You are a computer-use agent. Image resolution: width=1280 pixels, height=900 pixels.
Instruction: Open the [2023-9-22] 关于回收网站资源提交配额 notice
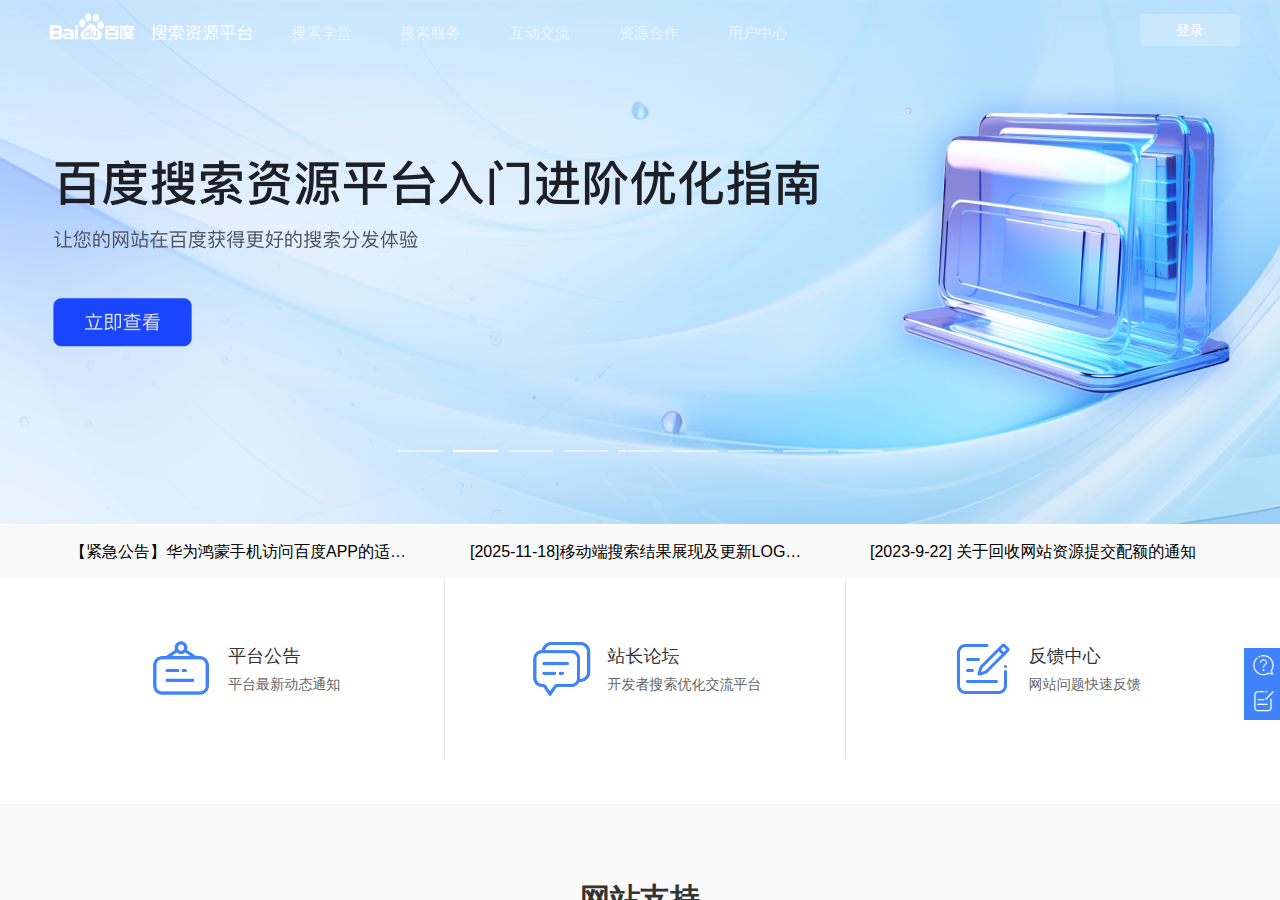pyautogui.click(x=1033, y=552)
